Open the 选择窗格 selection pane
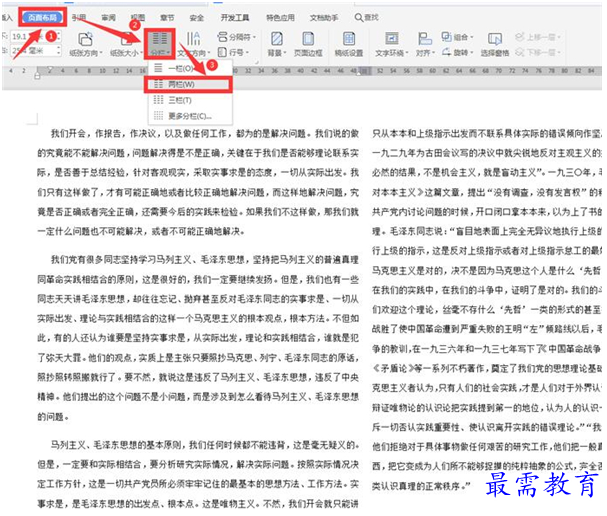607x516 pixels. (495, 45)
